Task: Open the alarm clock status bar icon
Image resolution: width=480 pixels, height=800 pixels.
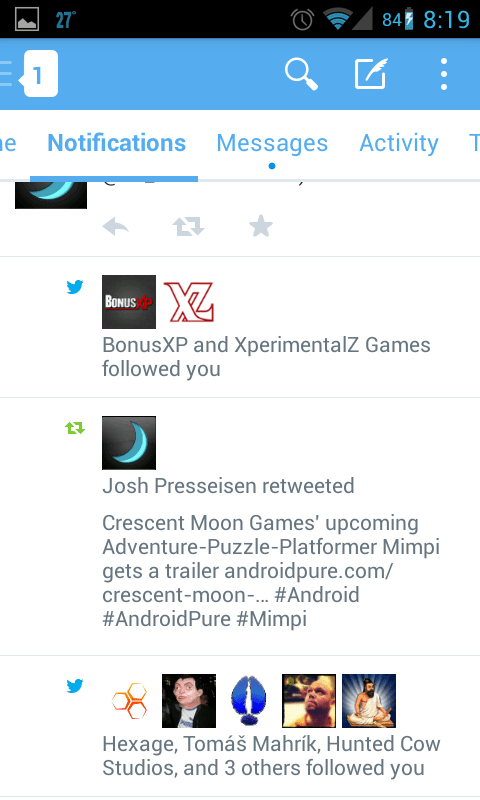Action: point(302,20)
